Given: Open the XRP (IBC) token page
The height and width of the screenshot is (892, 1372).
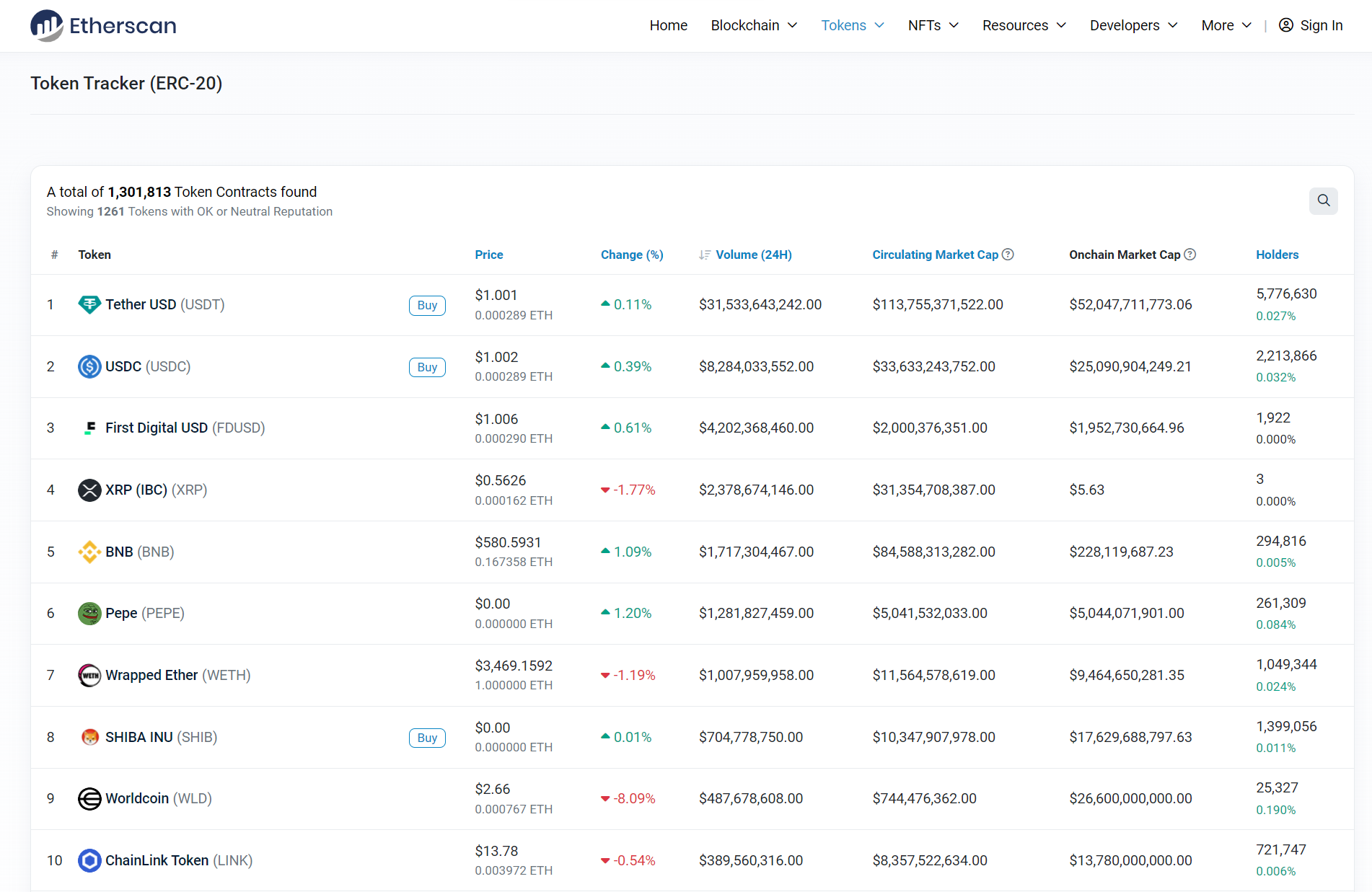Looking at the screenshot, I should pos(157,490).
